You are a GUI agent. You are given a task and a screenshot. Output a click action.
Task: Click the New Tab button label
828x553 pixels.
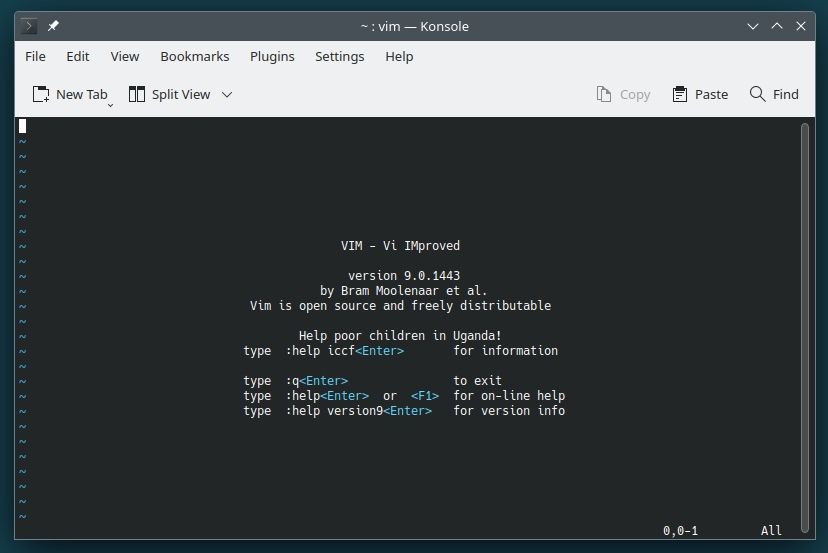(x=82, y=95)
